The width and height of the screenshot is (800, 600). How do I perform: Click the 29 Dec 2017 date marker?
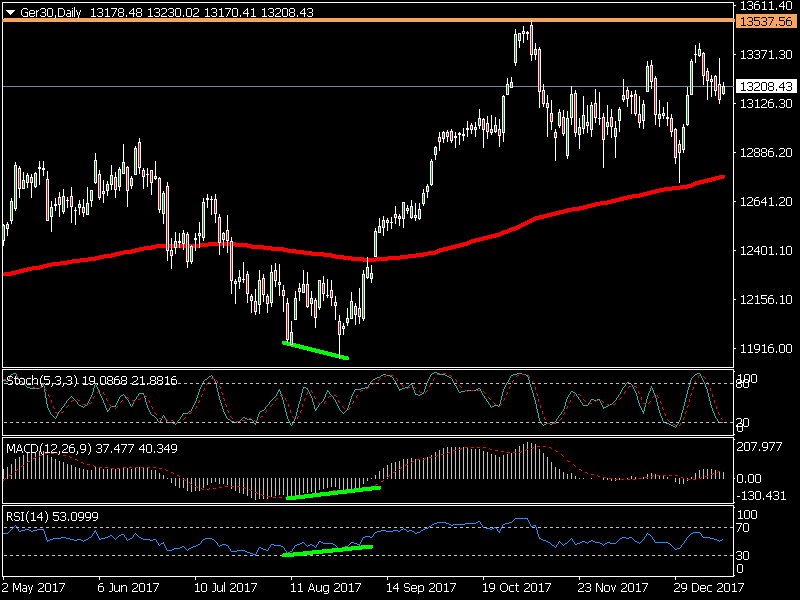708,588
